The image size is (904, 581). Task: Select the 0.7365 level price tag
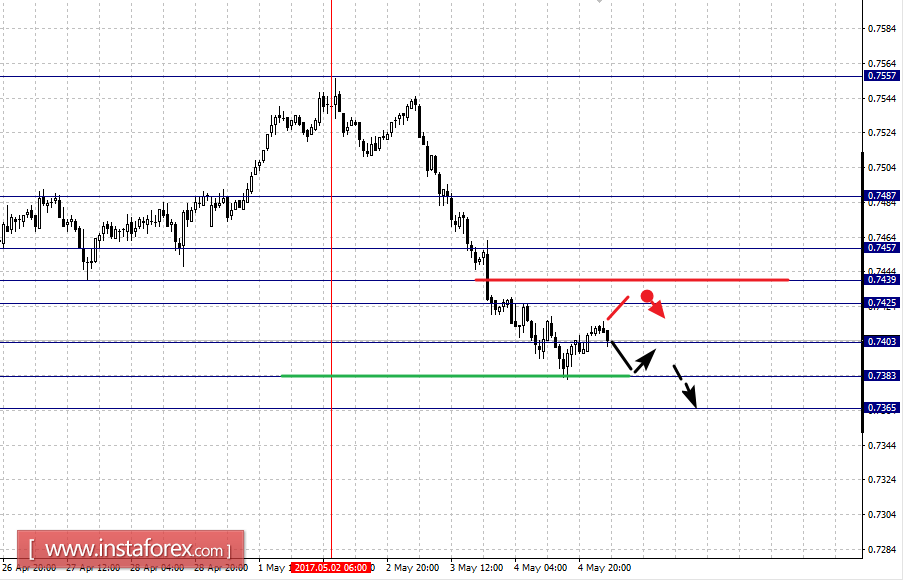(x=882, y=408)
